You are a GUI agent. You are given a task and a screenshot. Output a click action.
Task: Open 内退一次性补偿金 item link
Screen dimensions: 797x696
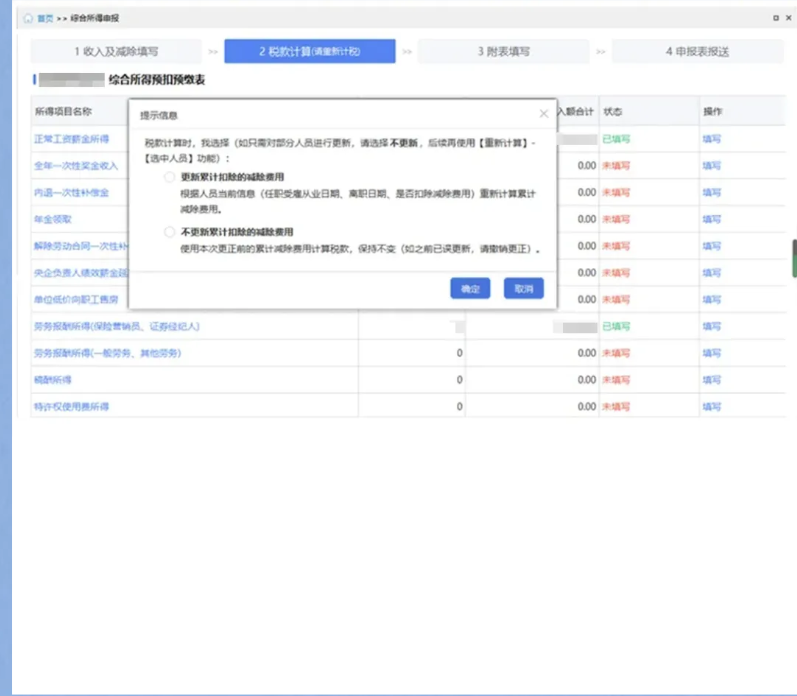click(x=72, y=193)
